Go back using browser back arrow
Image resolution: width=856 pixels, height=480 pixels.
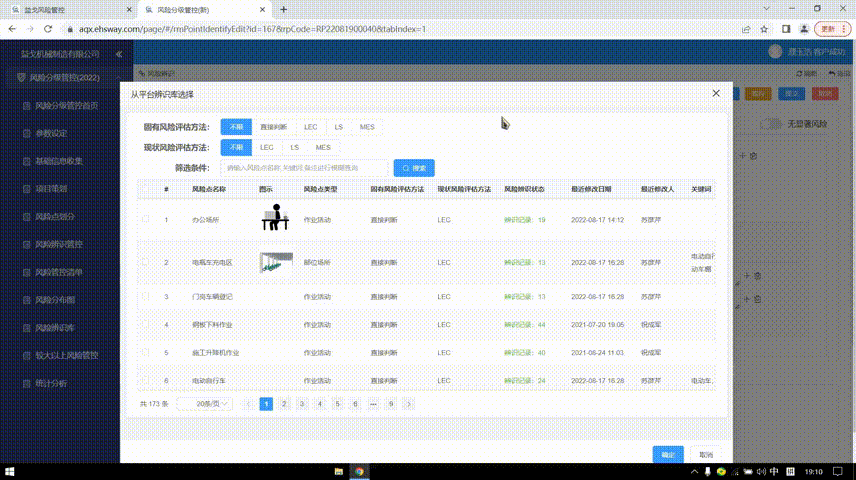point(13,29)
